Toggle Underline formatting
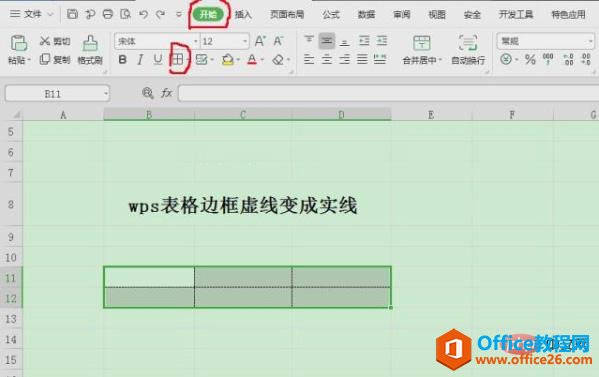The height and width of the screenshot is (377, 599). click(x=158, y=60)
